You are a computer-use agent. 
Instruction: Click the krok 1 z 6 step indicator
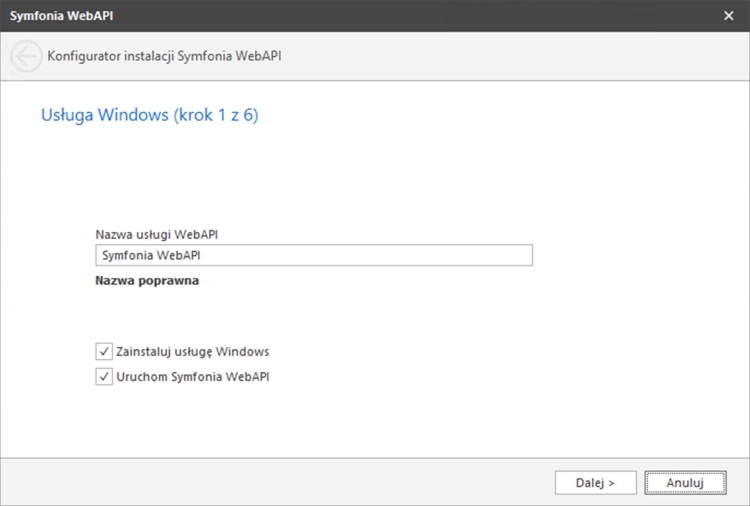tap(216, 115)
